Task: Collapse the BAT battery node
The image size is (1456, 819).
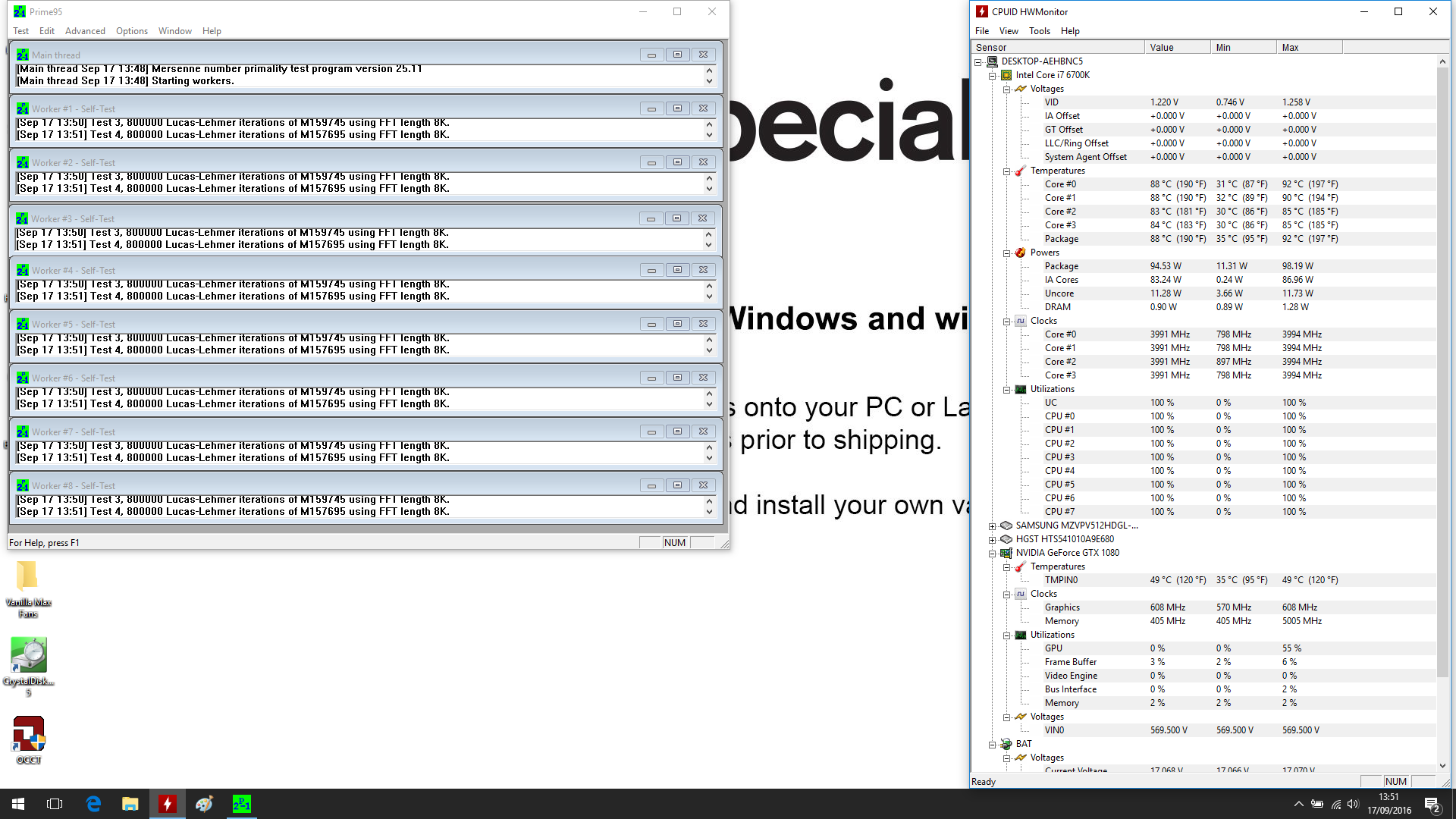Action: [992, 744]
